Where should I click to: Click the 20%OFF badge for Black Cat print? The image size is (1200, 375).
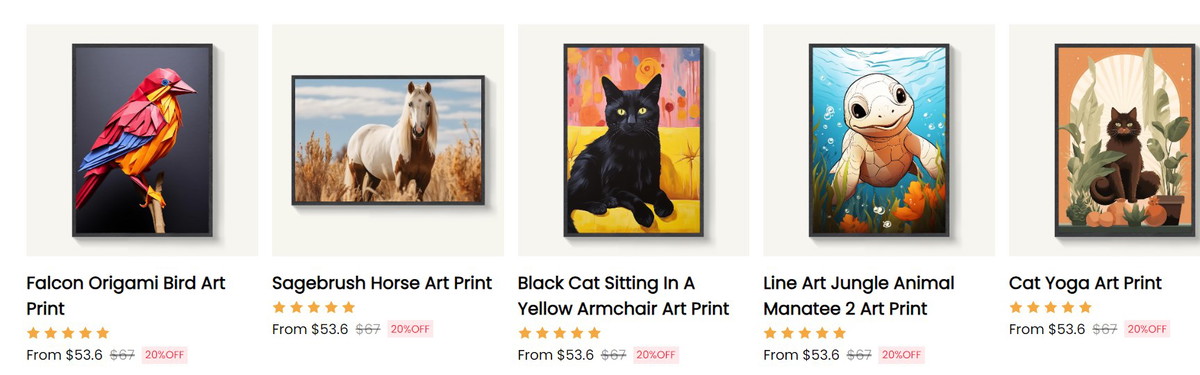pyautogui.click(x=656, y=355)
